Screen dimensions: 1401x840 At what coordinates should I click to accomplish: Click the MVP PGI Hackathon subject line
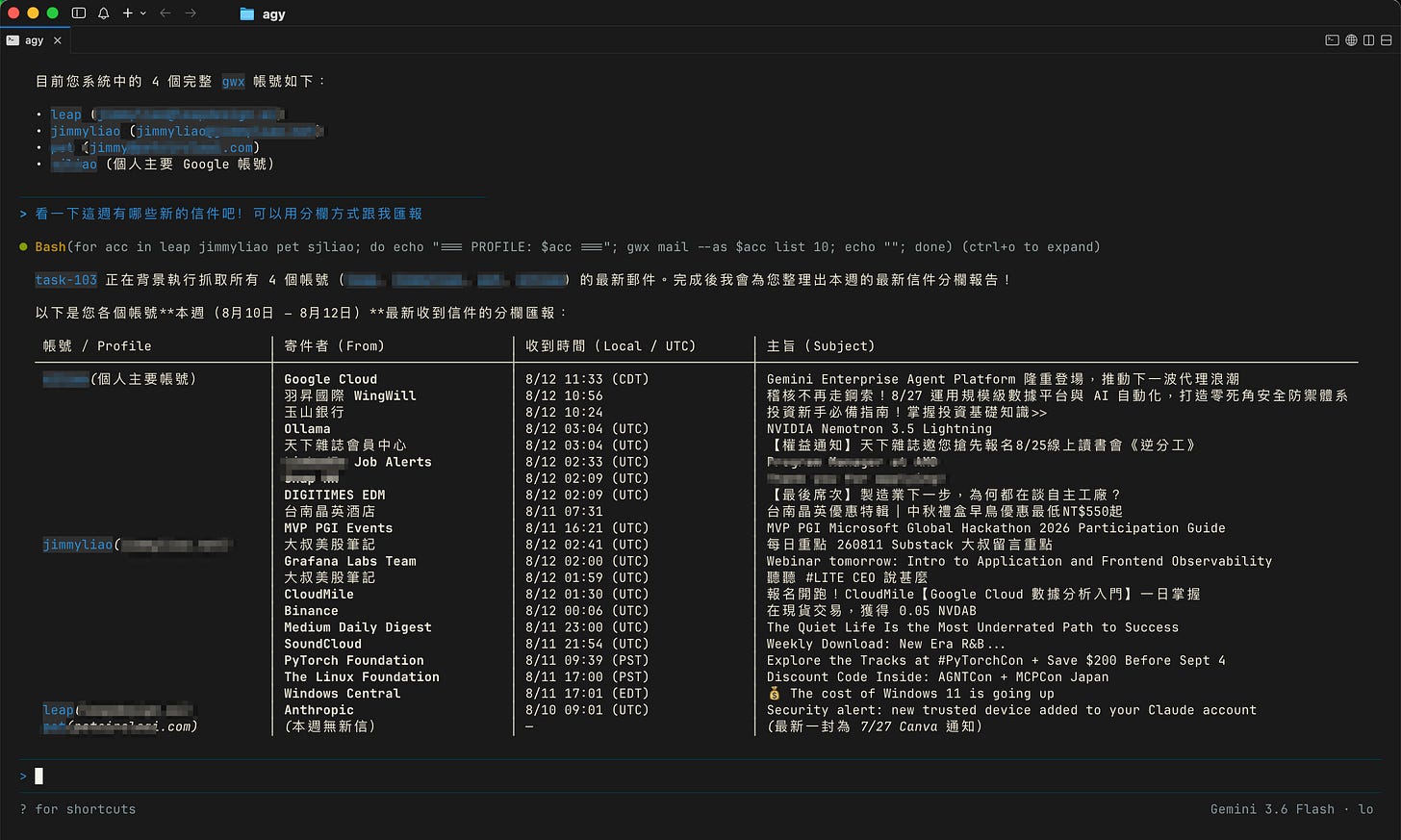click(x=996, y=528)
